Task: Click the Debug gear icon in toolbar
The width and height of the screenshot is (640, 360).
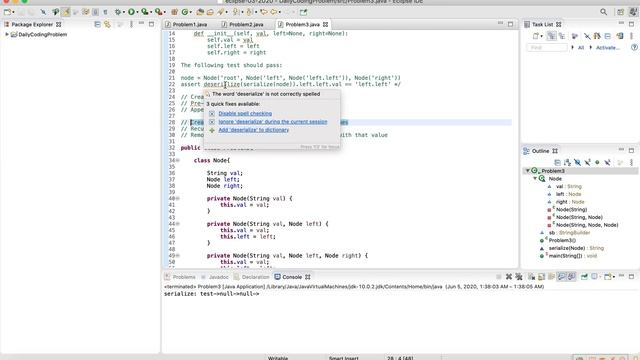Action: 118,12
